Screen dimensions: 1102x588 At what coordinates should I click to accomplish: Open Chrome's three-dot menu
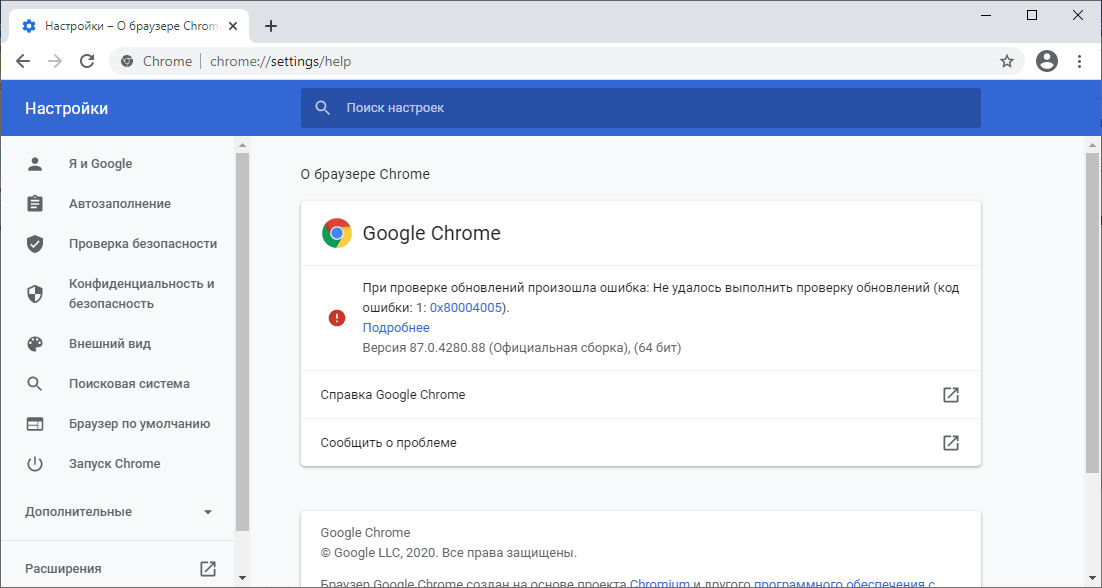[1080, 61]
